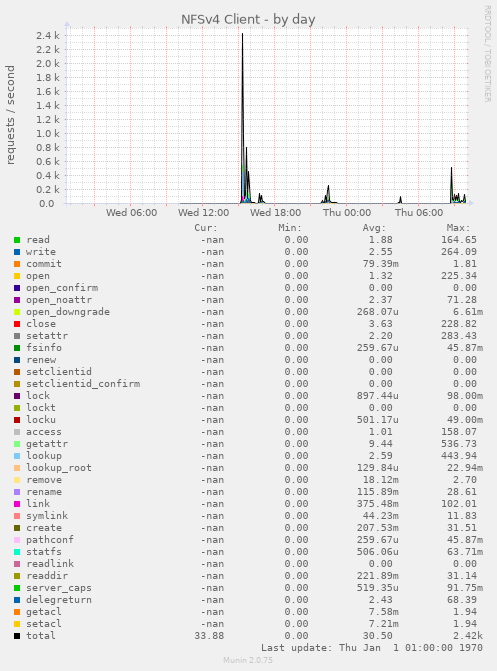Click the orange commit legend swatch
497x671 pixels.
[x=17, y=264]
